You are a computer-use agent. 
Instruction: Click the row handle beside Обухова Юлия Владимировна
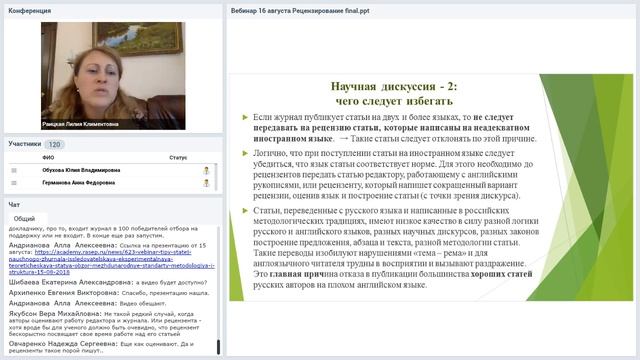[x=14, y=170]
